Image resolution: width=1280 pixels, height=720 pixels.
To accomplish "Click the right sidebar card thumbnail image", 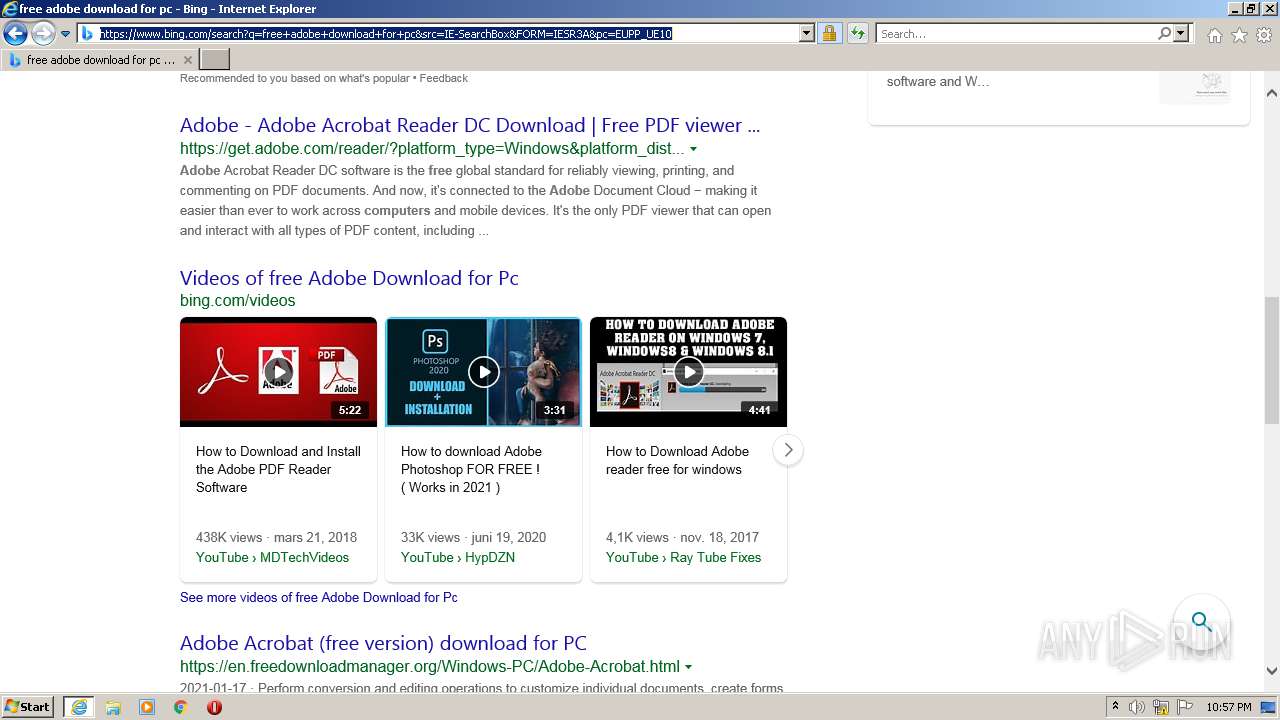I will [1195, 86].
